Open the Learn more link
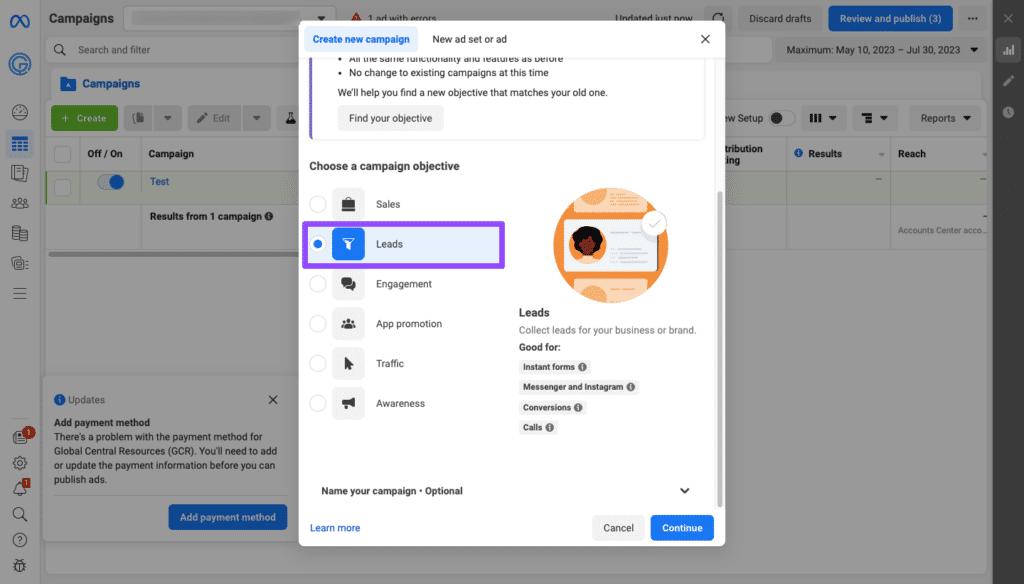The width and height of the screenshot is (1024, 584). tap(335, 528)
